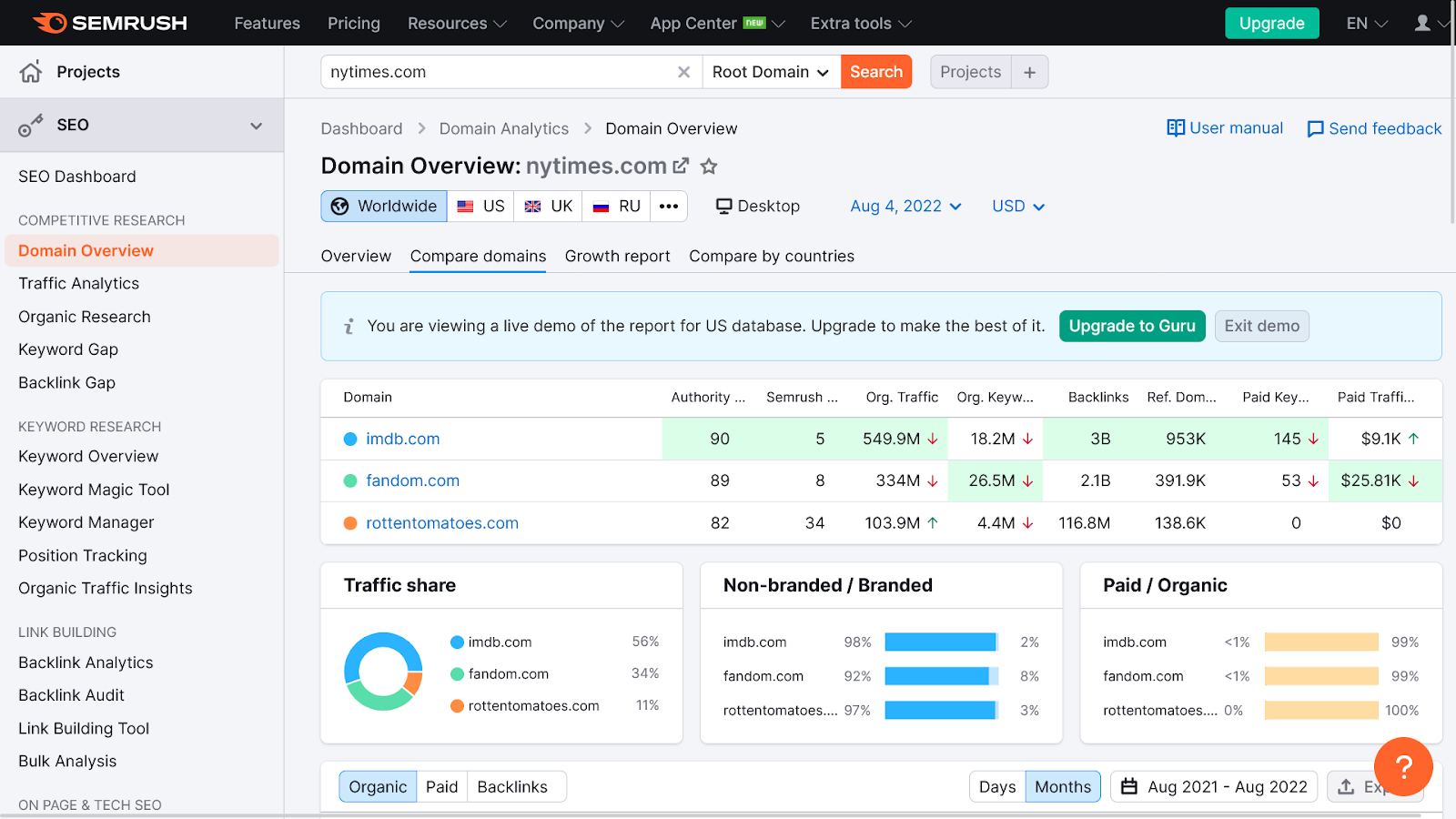Select Worldwide database
The width and height of the screenshot is (1456, 819).
[384, 207]
